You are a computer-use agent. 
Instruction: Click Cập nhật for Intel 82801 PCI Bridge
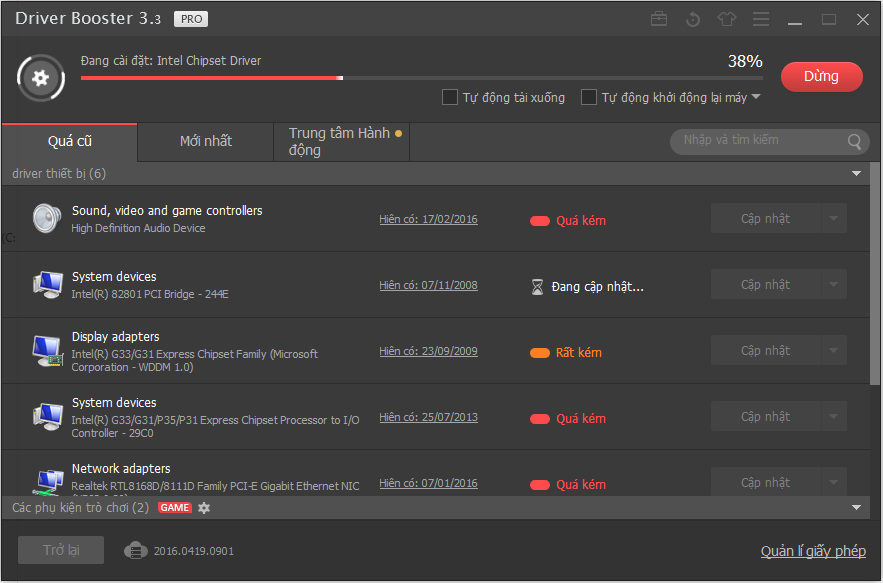765,284
